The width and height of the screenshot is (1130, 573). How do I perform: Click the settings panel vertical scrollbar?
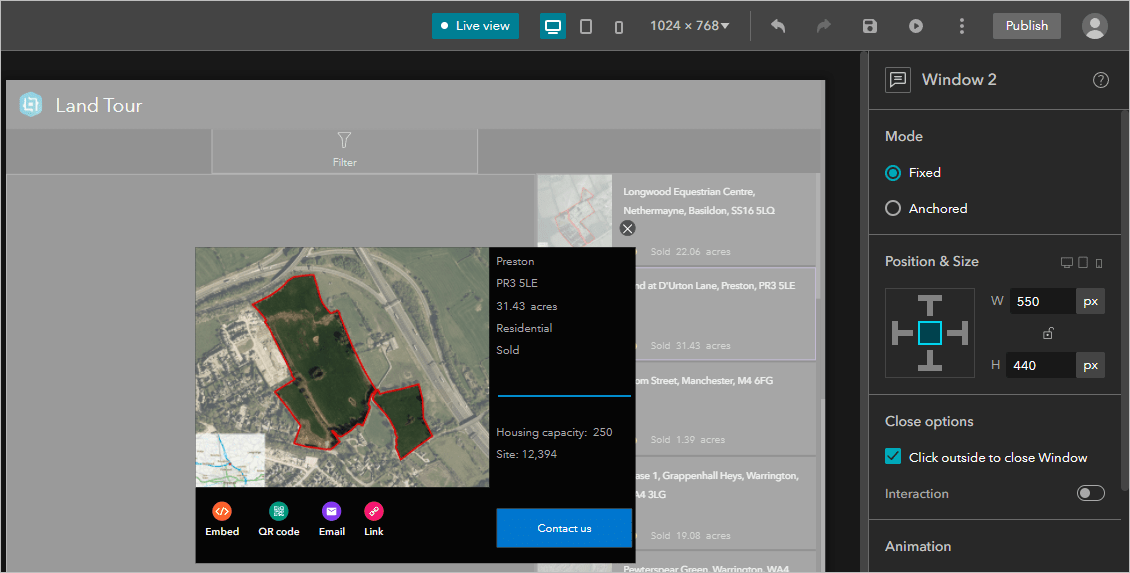(x=1125, y=300)
